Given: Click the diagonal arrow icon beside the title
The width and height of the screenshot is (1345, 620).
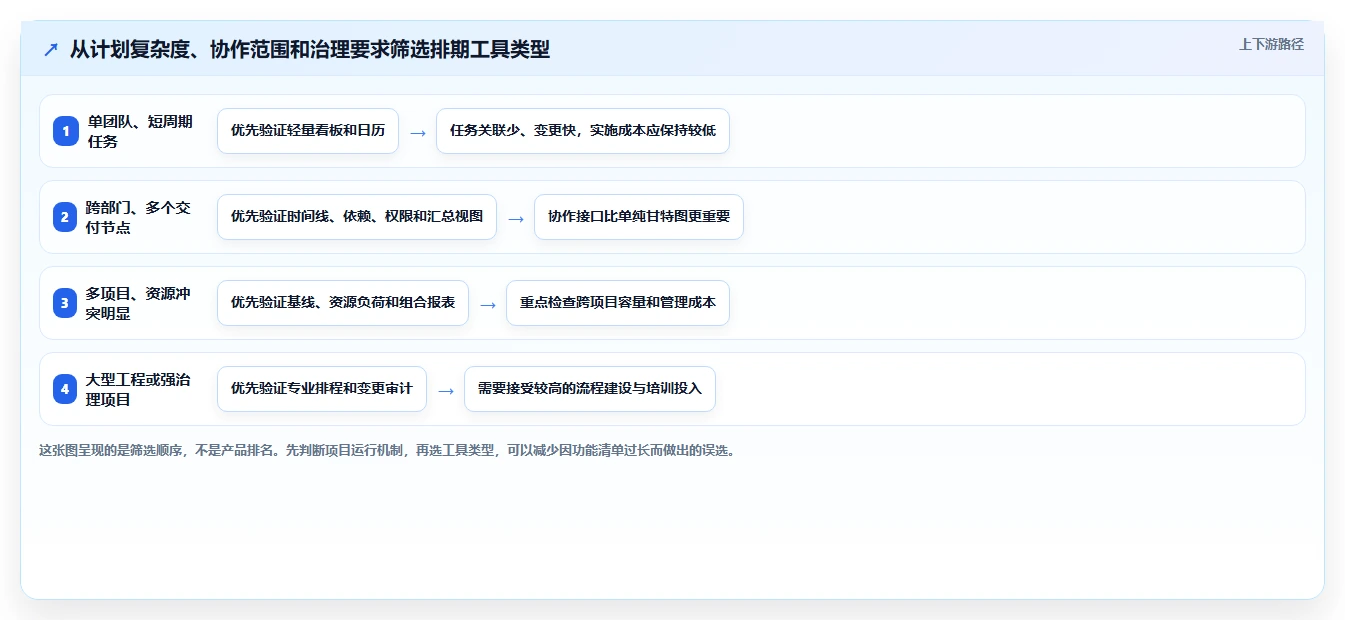Looking at the screenshot, I should coord(51,49).
